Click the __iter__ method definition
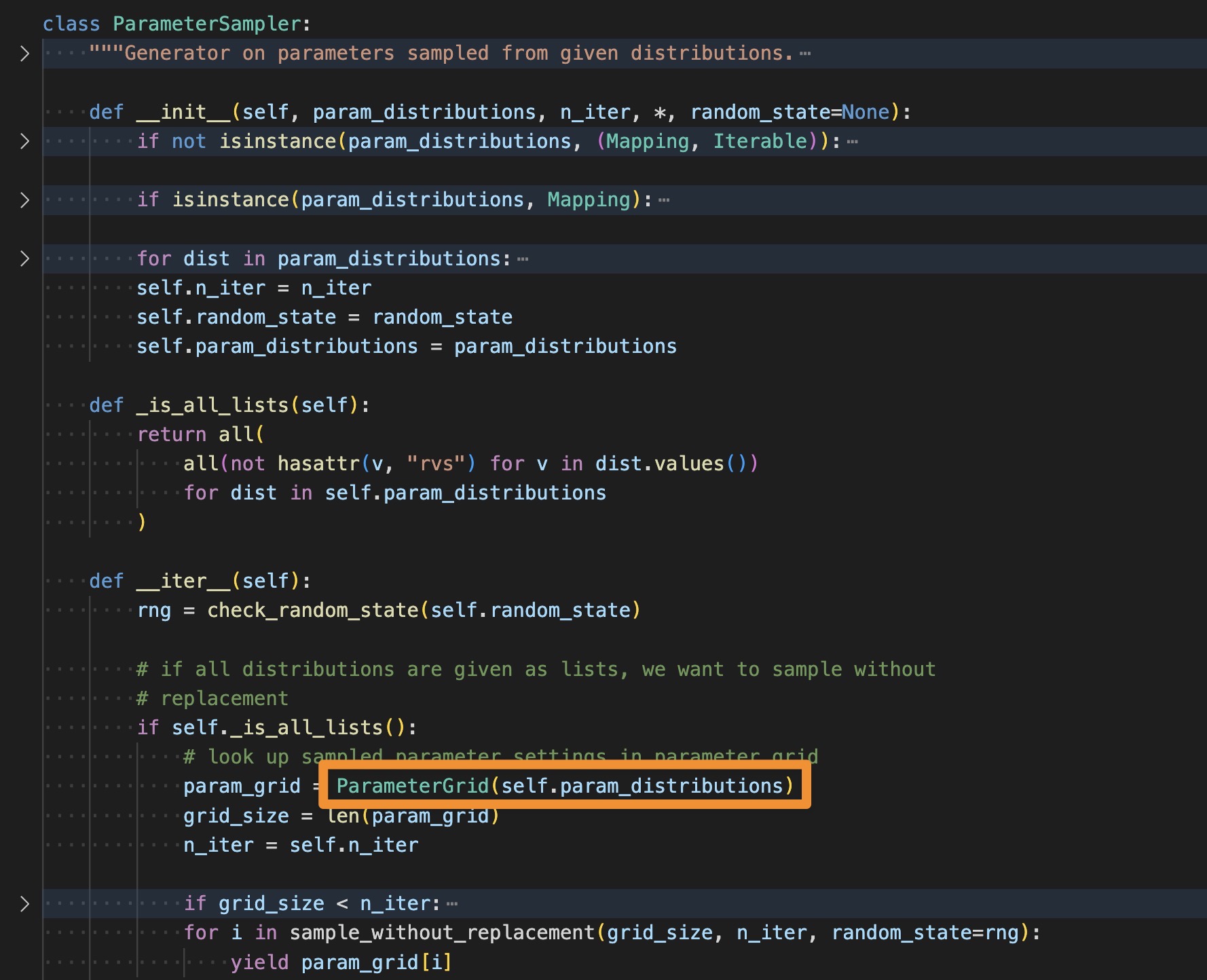 [183, 580]
